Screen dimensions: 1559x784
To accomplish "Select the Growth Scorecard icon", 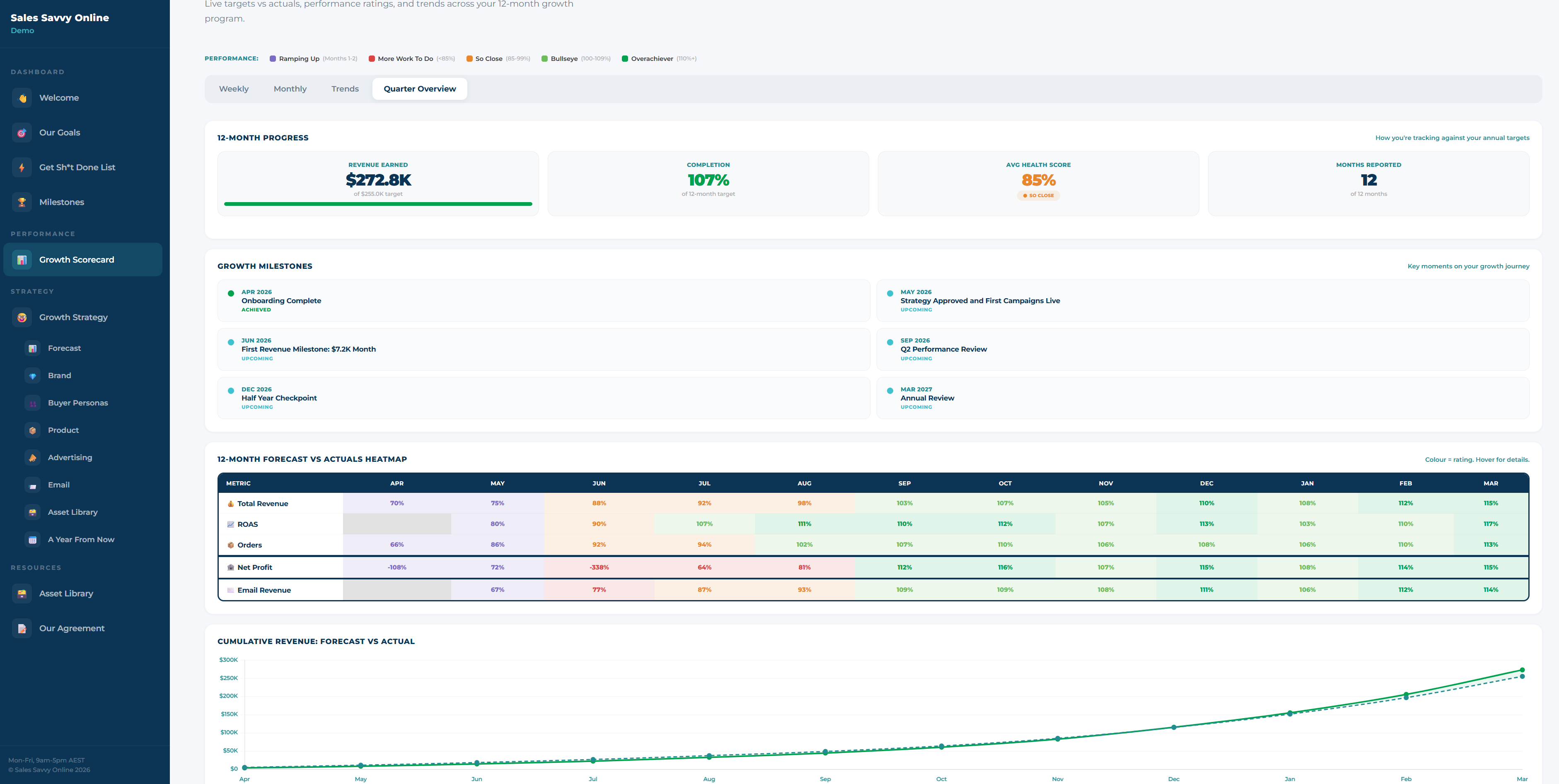I will 21,260.
